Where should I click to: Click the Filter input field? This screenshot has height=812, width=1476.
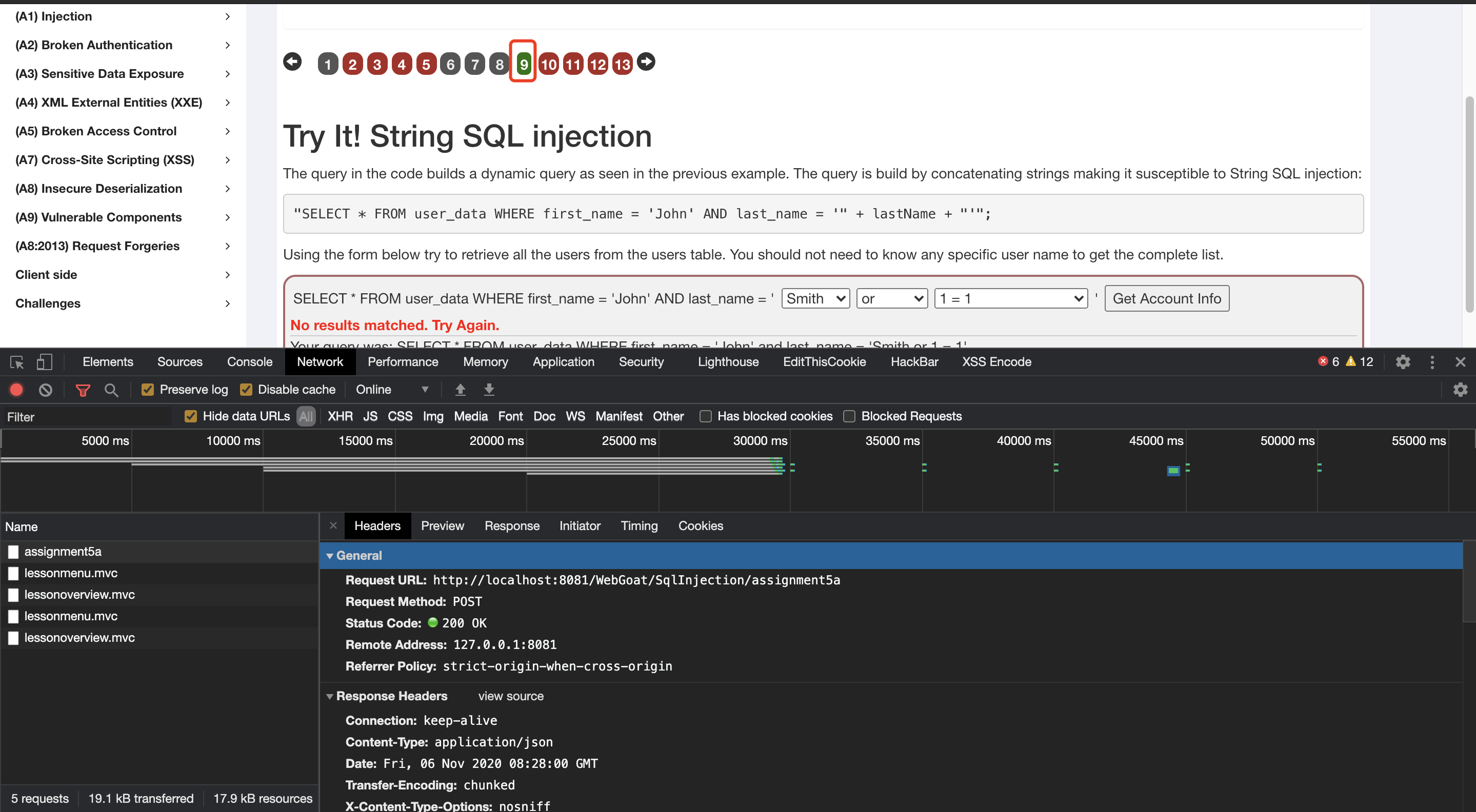(86, 416)
